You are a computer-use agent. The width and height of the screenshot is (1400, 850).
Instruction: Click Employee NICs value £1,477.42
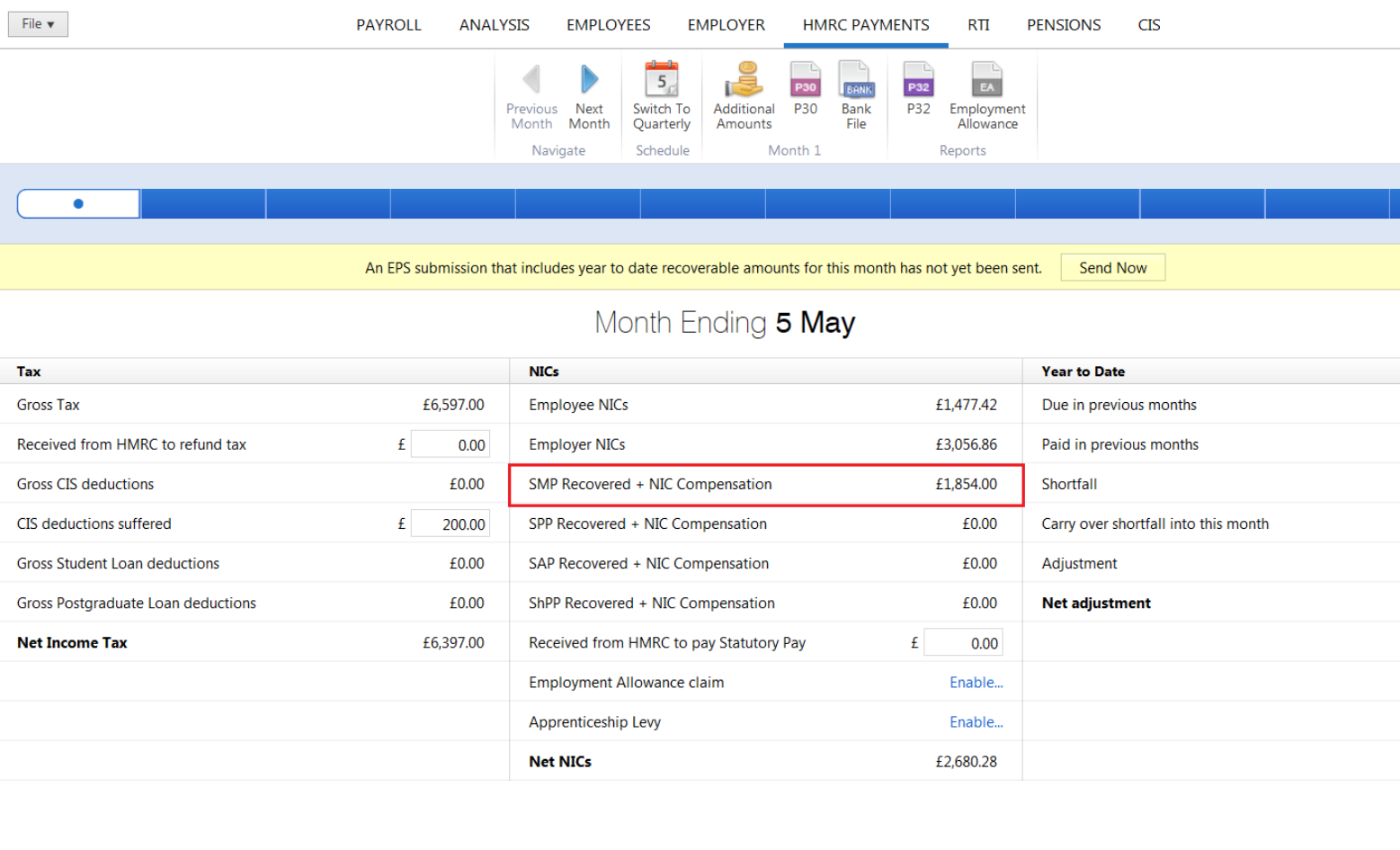coord(966,405)
